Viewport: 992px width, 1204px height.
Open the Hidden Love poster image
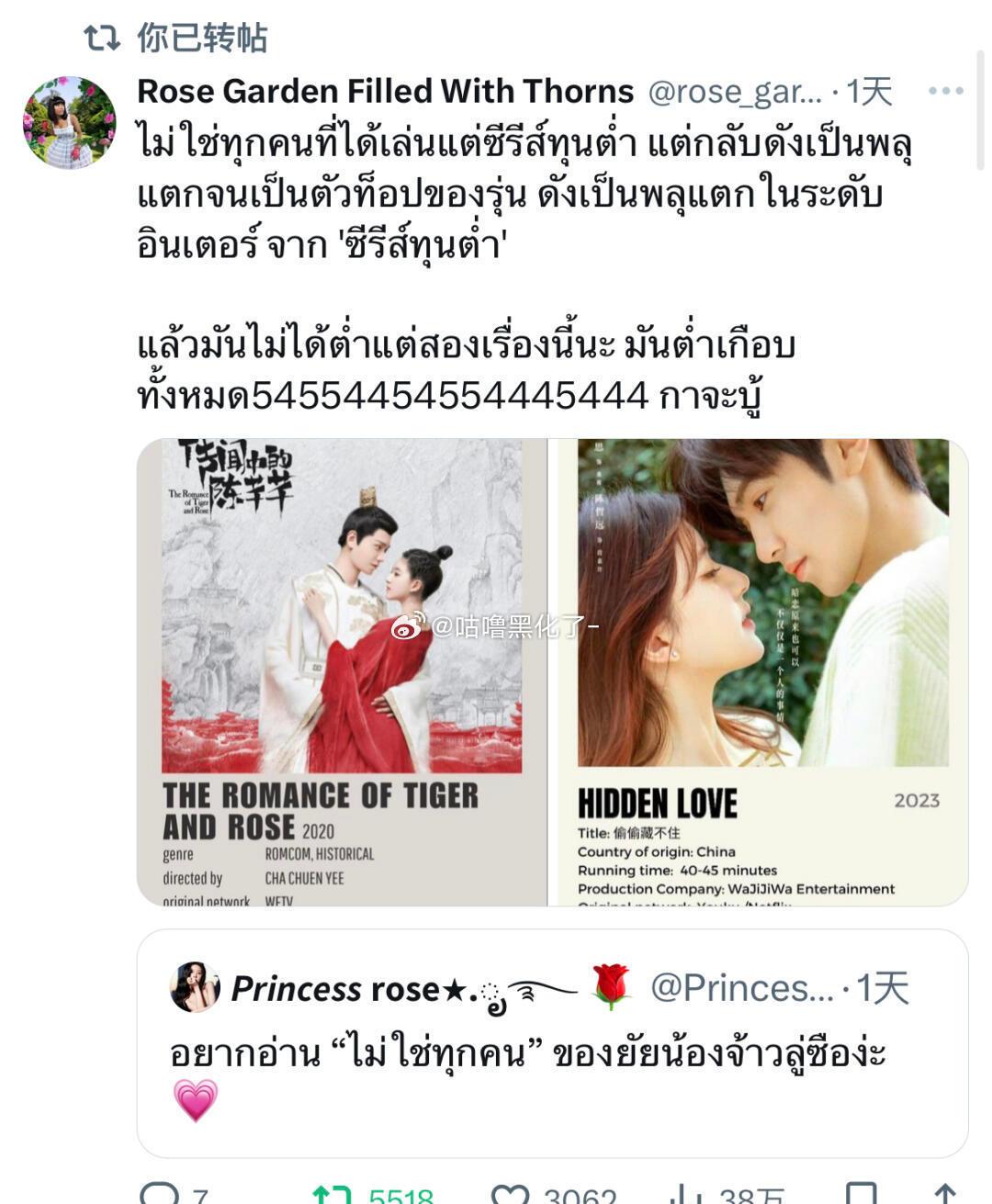(x=759, y=672)
